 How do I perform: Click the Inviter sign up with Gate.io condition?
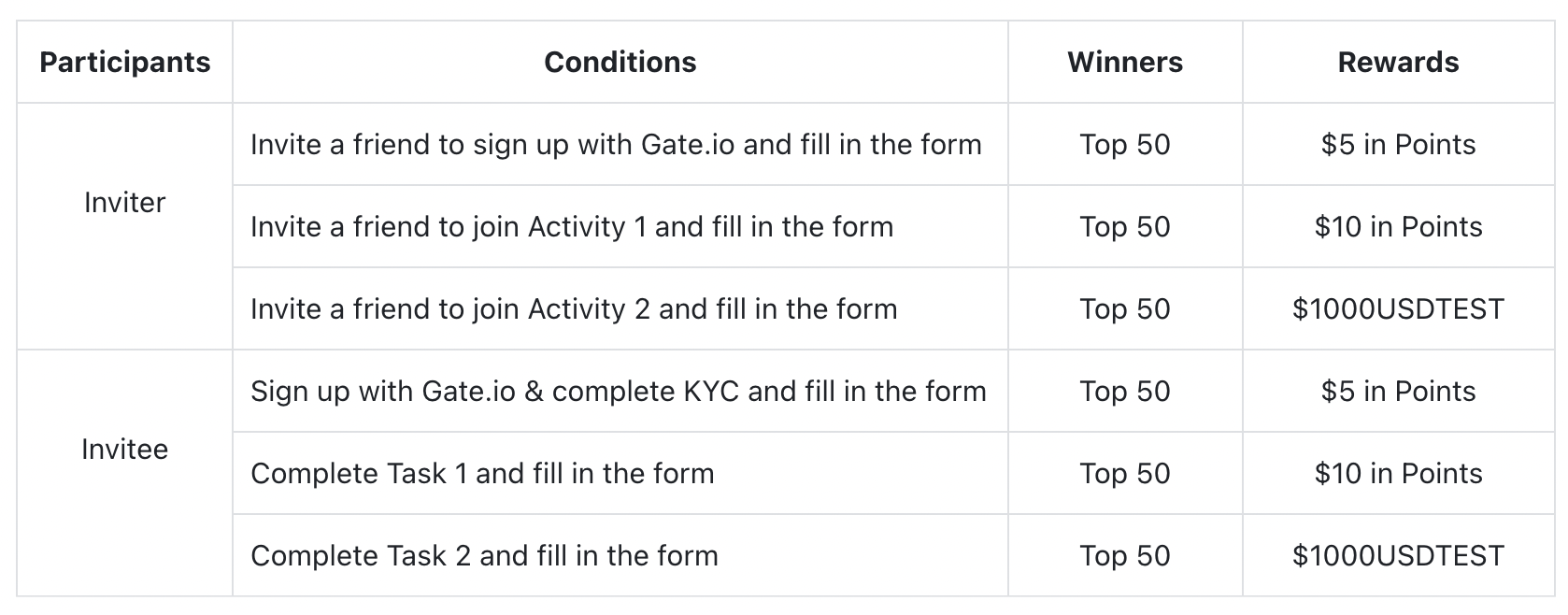click(x=616, y=145)
